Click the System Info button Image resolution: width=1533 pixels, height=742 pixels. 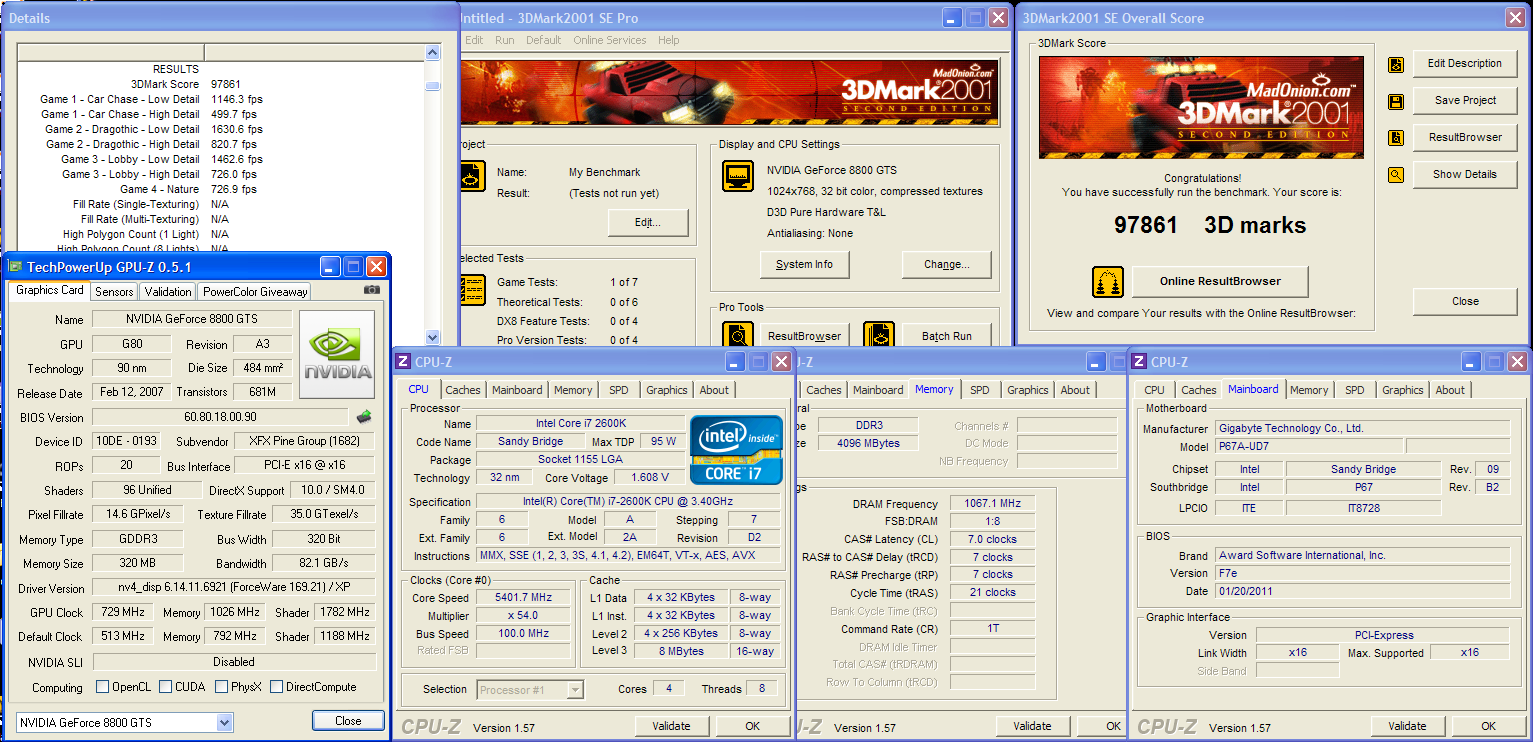click(805, 264)
